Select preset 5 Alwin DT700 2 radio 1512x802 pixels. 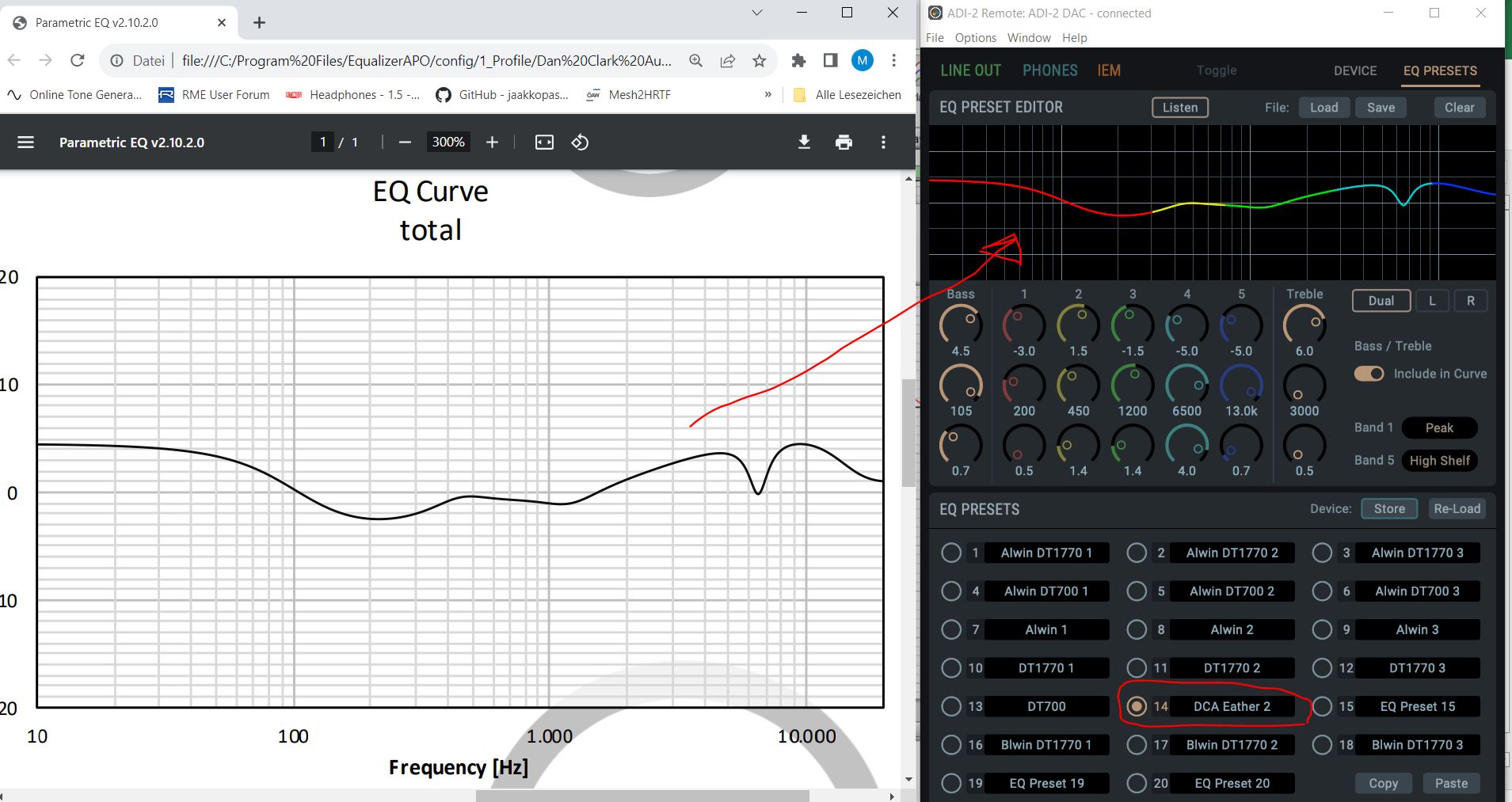pyautogui.click(x=1137, y=591)
